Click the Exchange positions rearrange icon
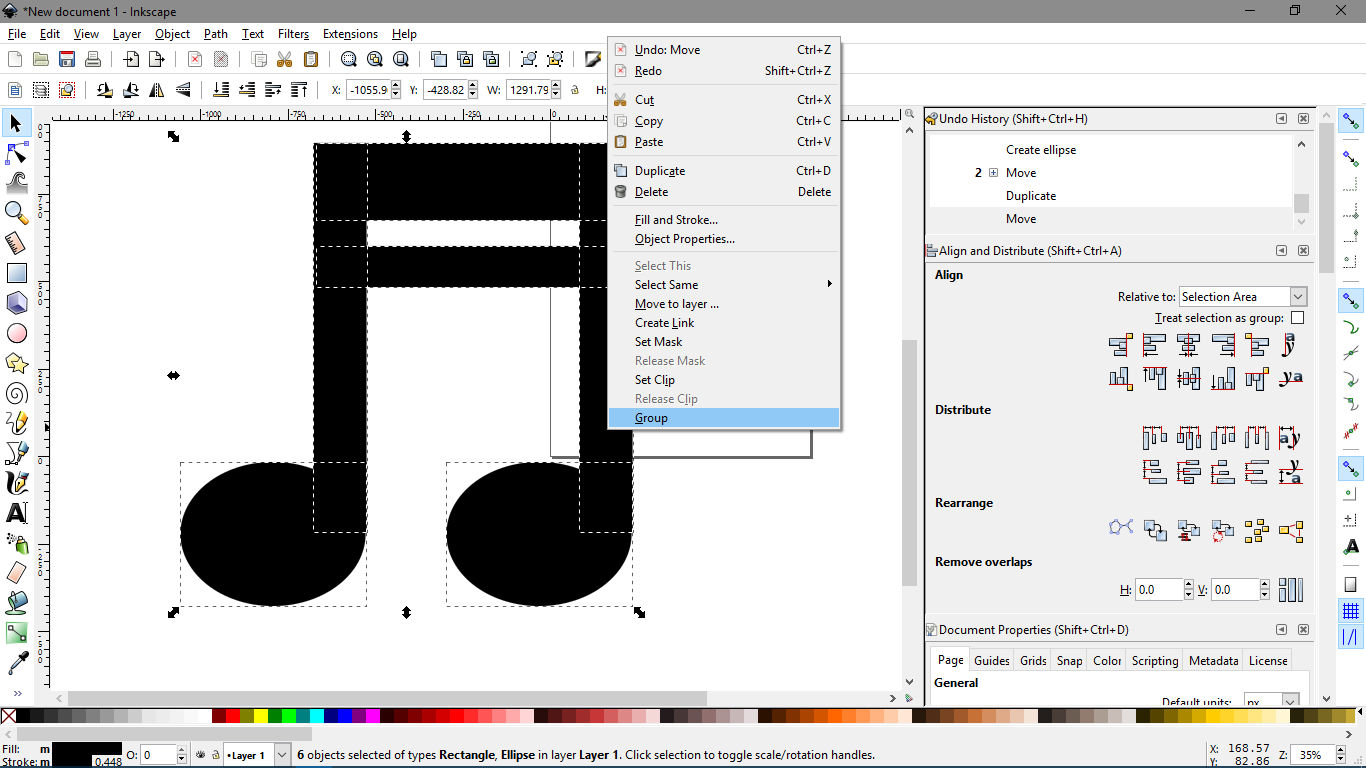This screenshot has width=1366, height=768. [1155, 531]
